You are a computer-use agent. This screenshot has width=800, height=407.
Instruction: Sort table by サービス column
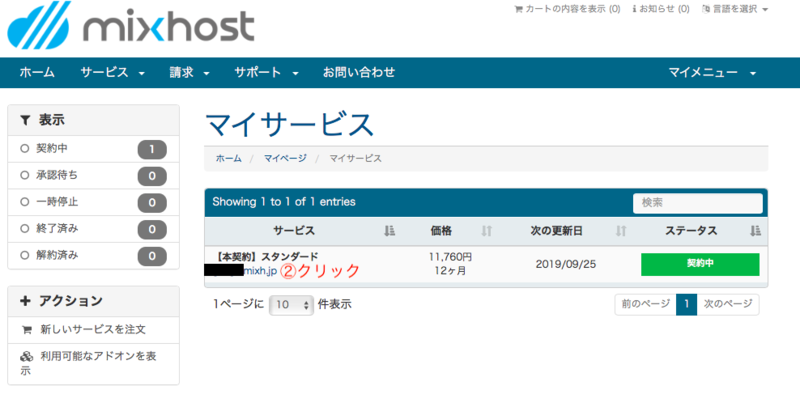(x=302, y=231)
